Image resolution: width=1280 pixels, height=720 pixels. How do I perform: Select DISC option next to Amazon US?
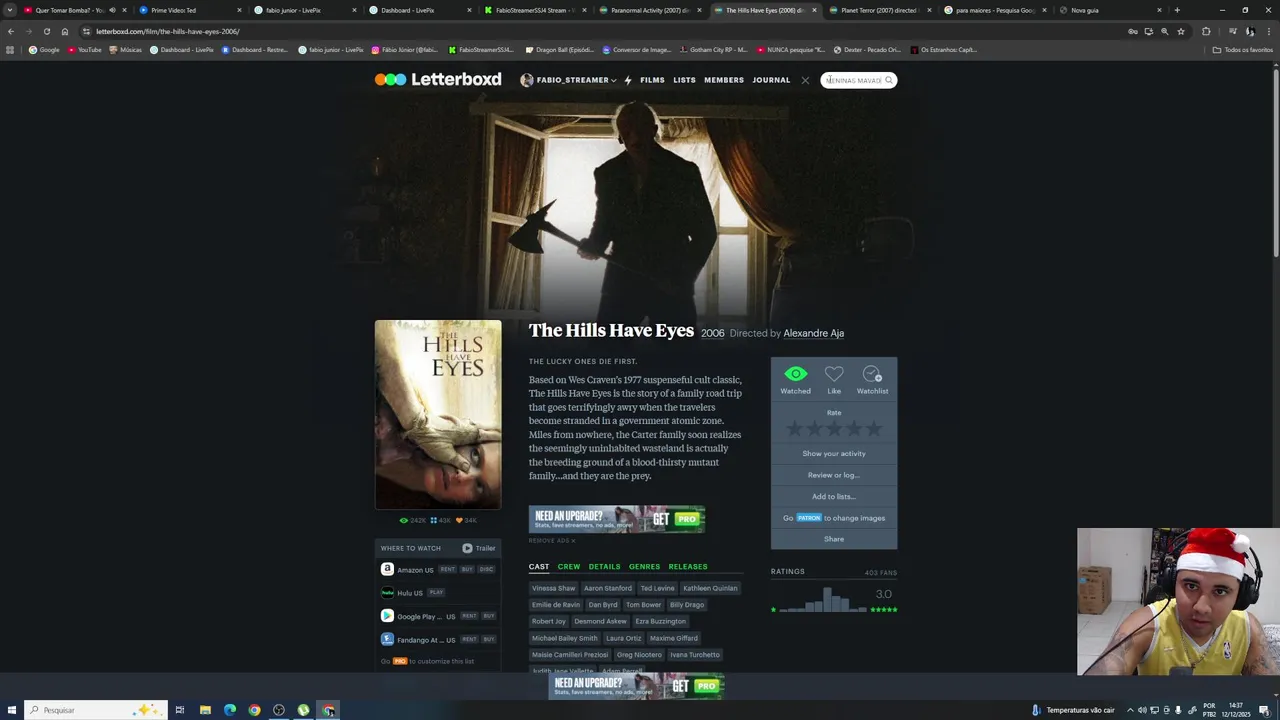(486, 569)
